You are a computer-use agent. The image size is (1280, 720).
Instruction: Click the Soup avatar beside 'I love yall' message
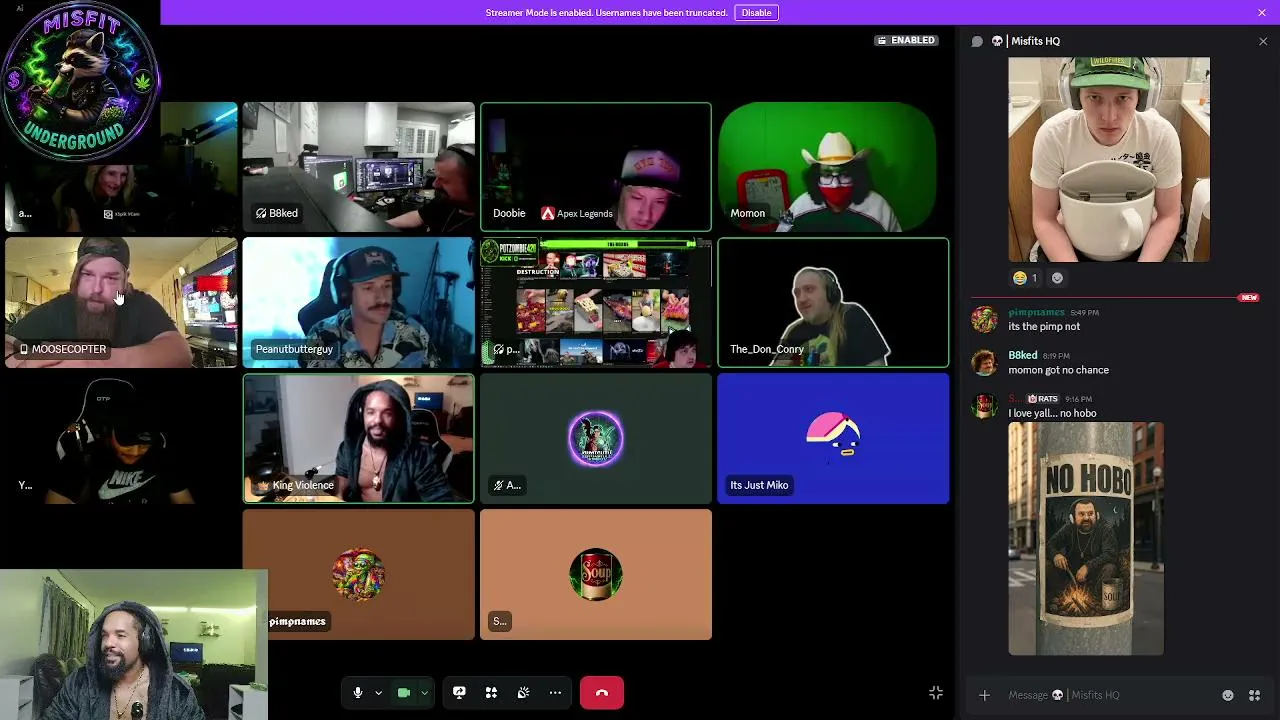984,406
